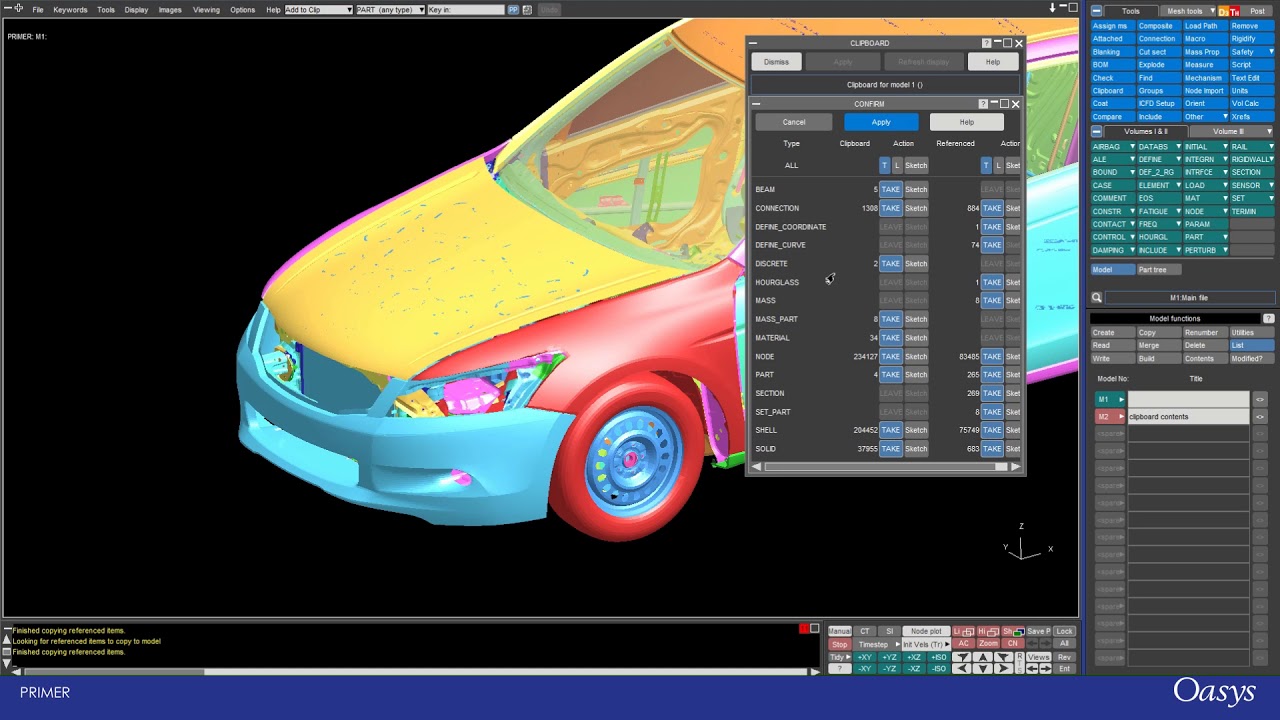
Task: Apply the selection in Confirm window
Action: [881, 122]
